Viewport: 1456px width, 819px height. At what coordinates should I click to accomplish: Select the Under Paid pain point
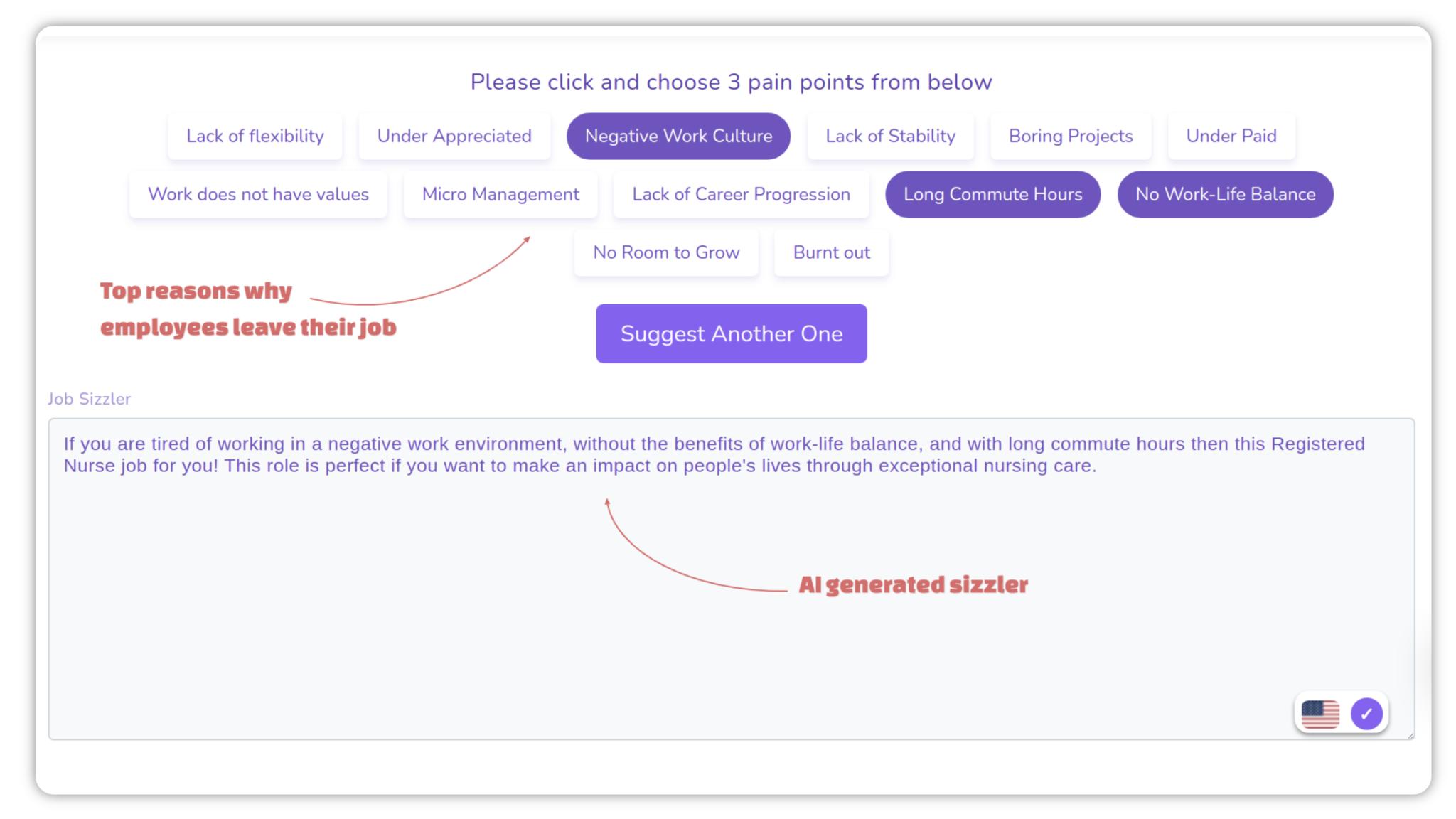tap(1231, 136)
